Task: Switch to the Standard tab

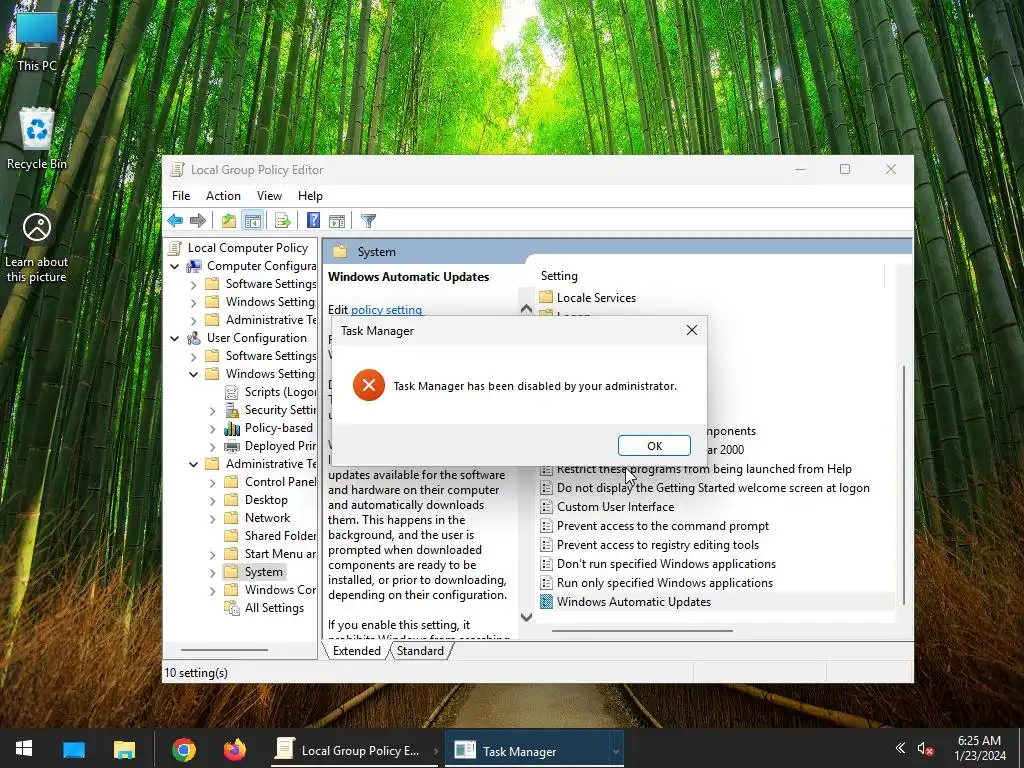Action: (x=420, y=651)
